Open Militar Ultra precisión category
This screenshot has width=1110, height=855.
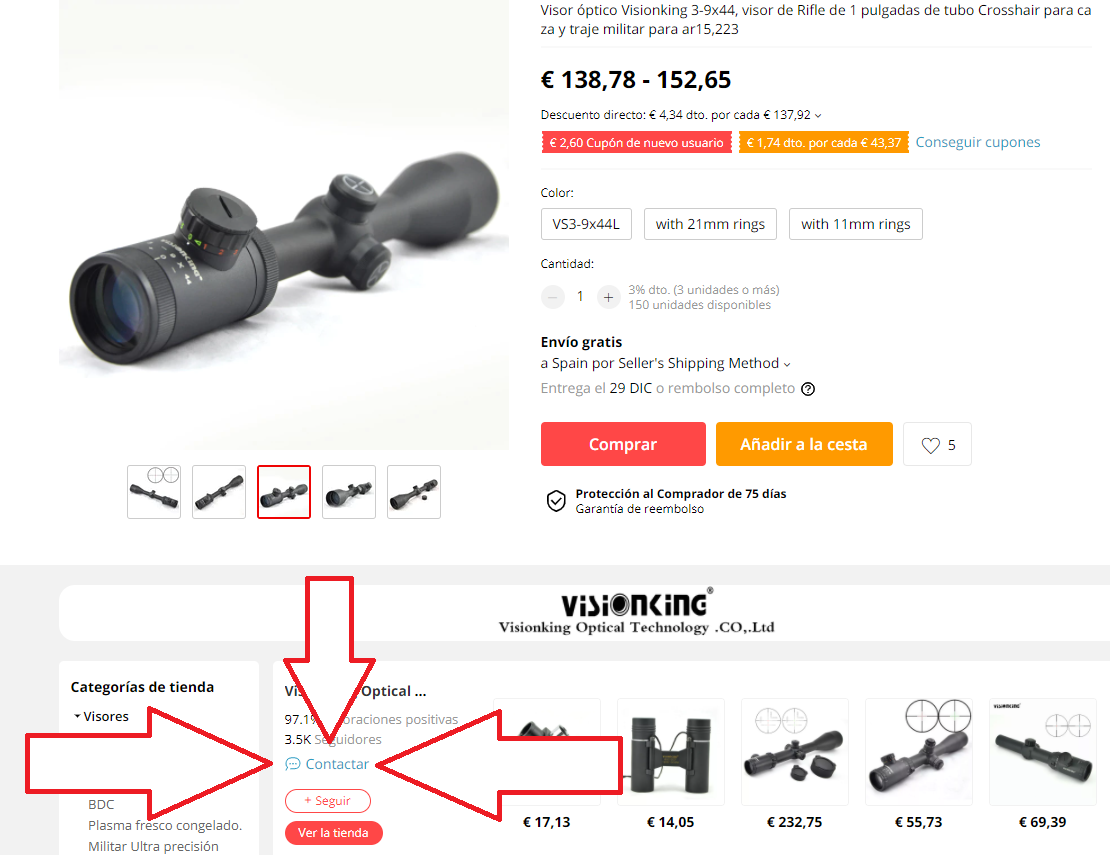pyautogui.click(x=153, y=846)
